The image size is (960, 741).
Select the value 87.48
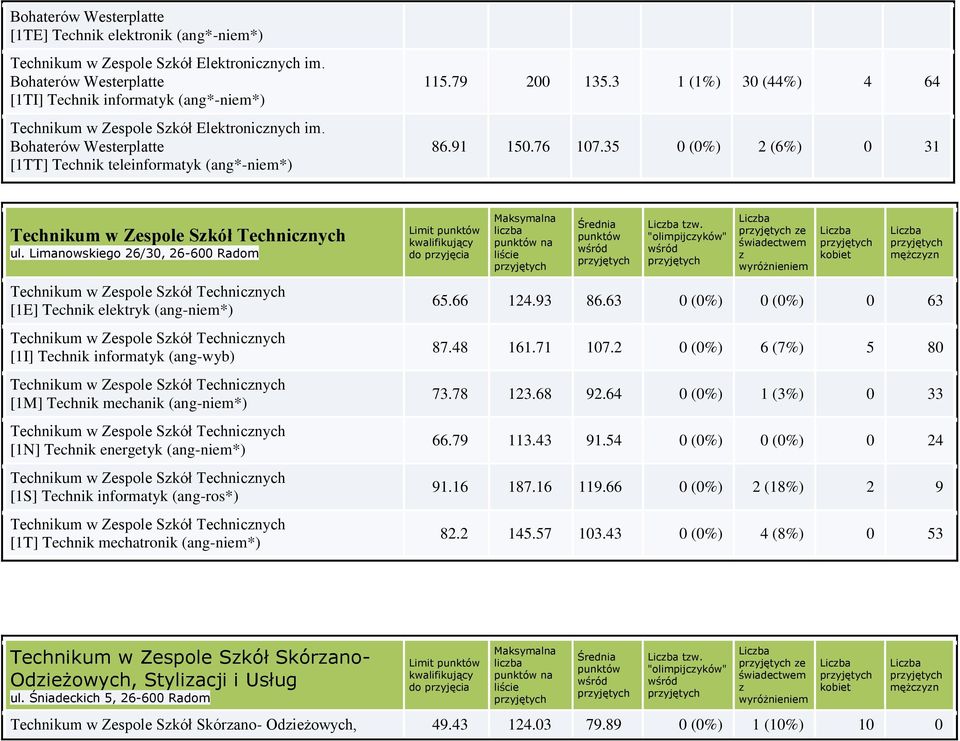click(x=450, y=347)
